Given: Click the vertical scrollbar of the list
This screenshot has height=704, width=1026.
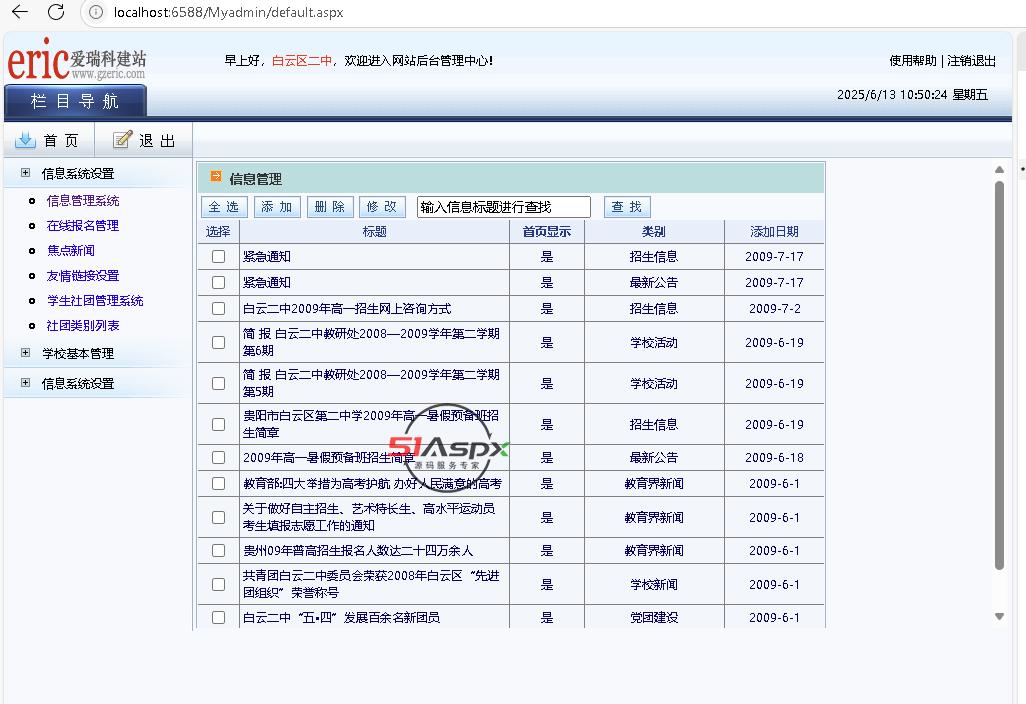Looking at the screenshot, I should click(999, 380).
